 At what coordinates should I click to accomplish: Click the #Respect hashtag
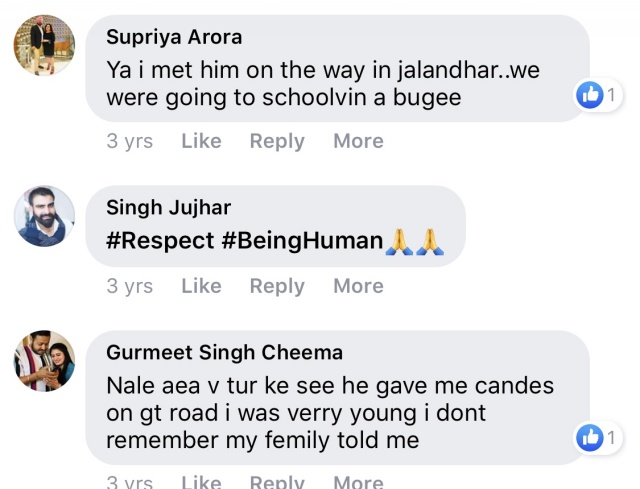[160, 240]
